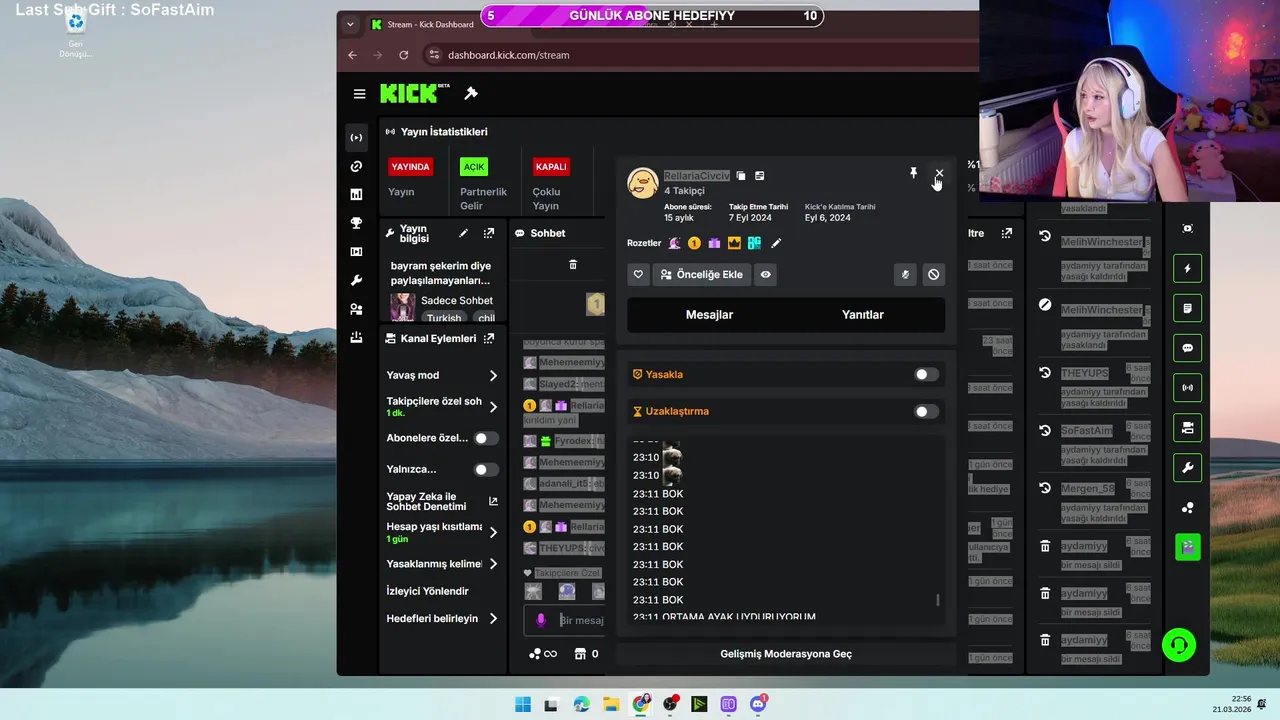Viewport: 1280px width, 720px height.
Task: Click Gelişmiş Moderasyona Geç button
Action: point(786,654)
